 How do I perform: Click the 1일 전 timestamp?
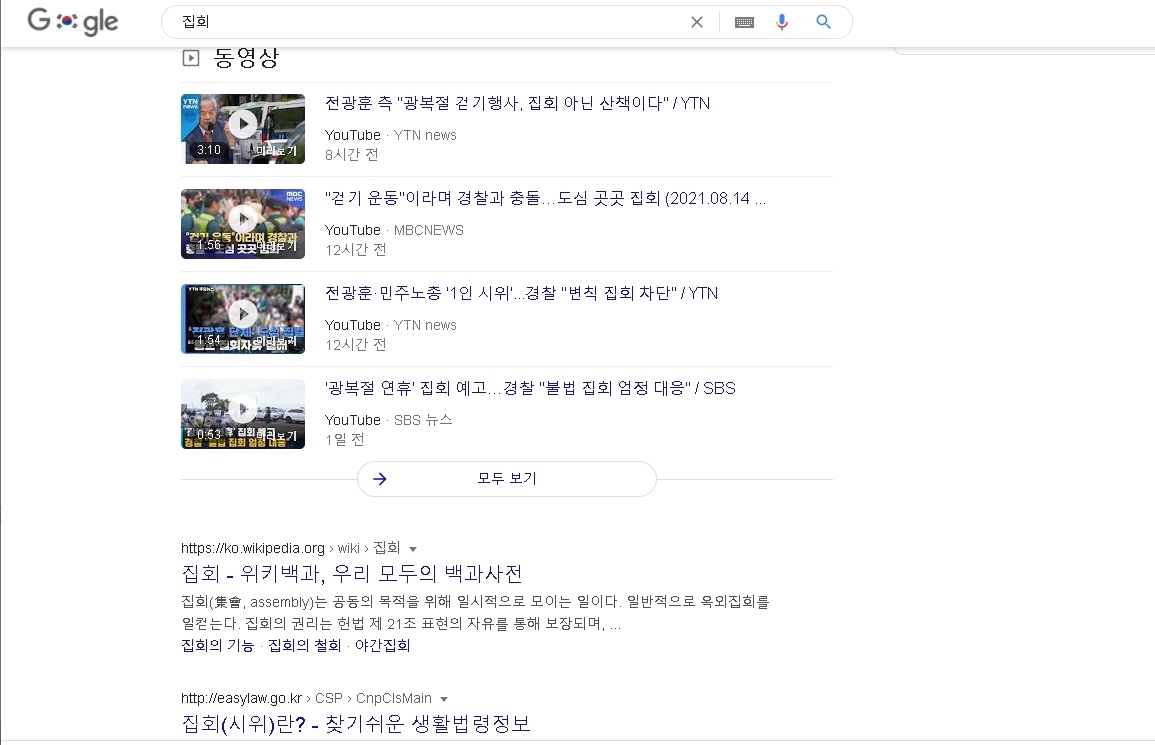pos(345,440)
